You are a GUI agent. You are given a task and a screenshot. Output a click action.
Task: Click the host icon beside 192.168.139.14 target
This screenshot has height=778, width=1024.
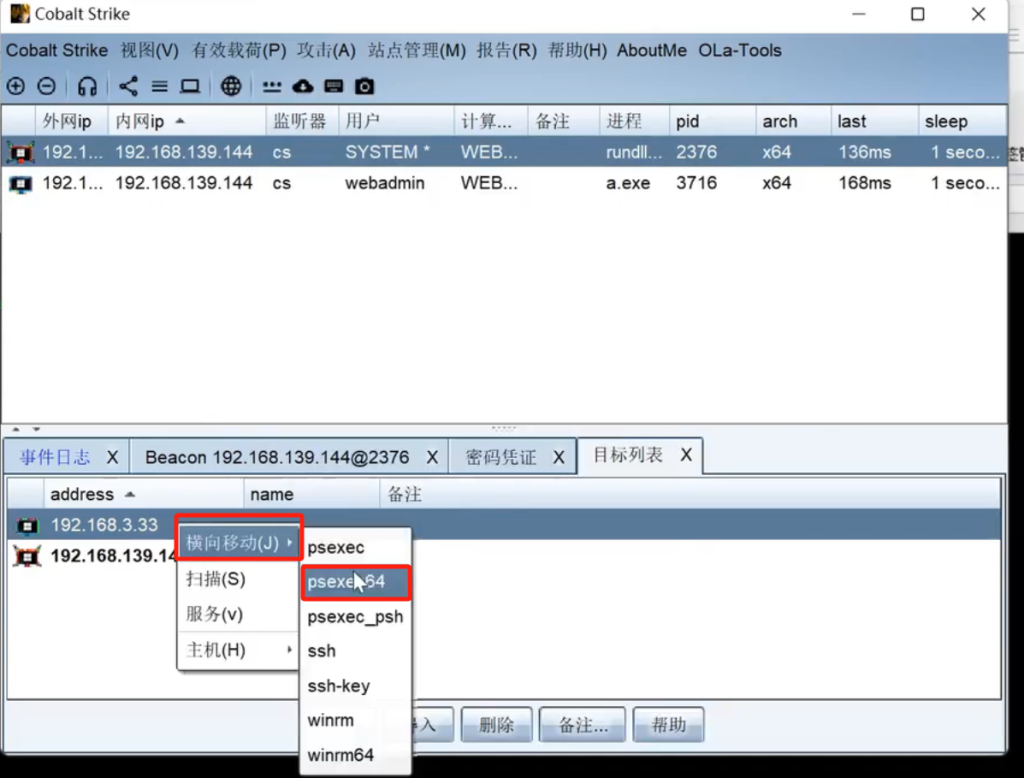tap(27, 556)
